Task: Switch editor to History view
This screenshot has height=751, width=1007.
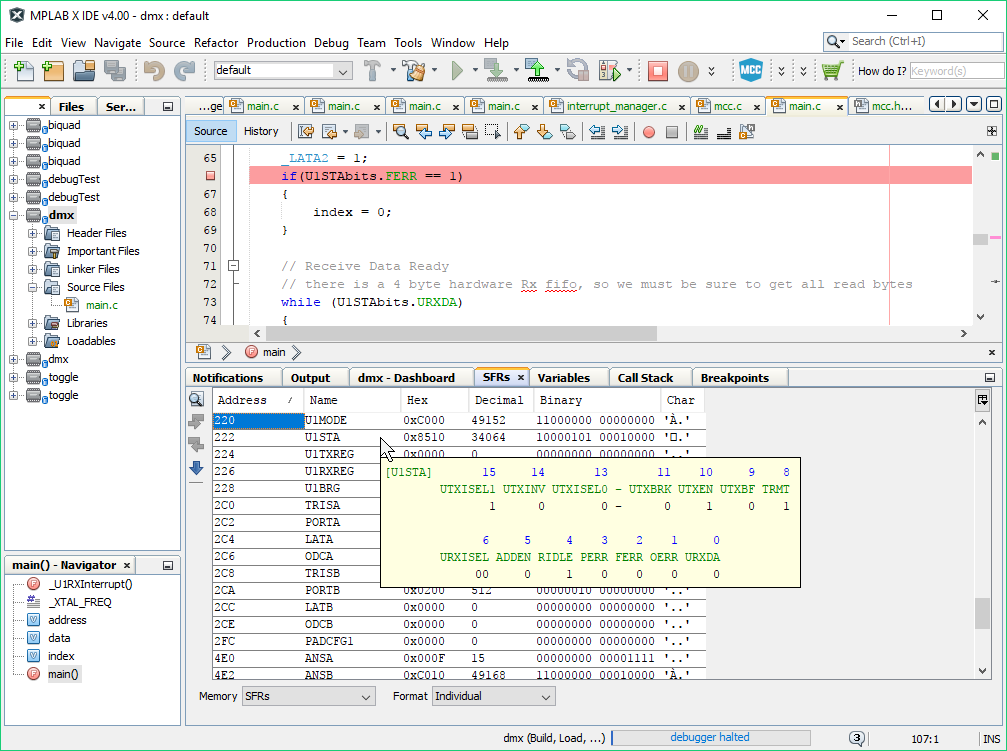Action: pyautogui.click(x=261, y=131)
